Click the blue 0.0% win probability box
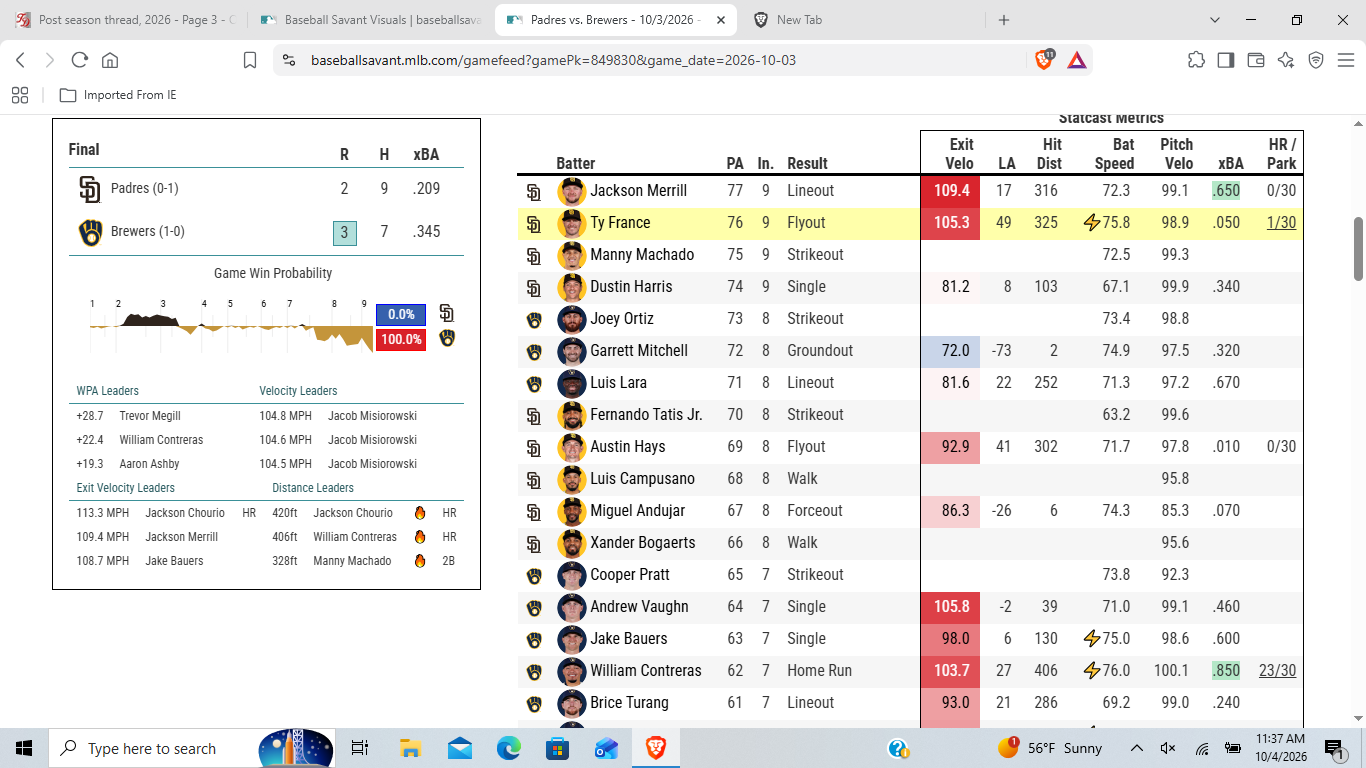The height and width of the screenshot is (768, 1366). point(401,314)
